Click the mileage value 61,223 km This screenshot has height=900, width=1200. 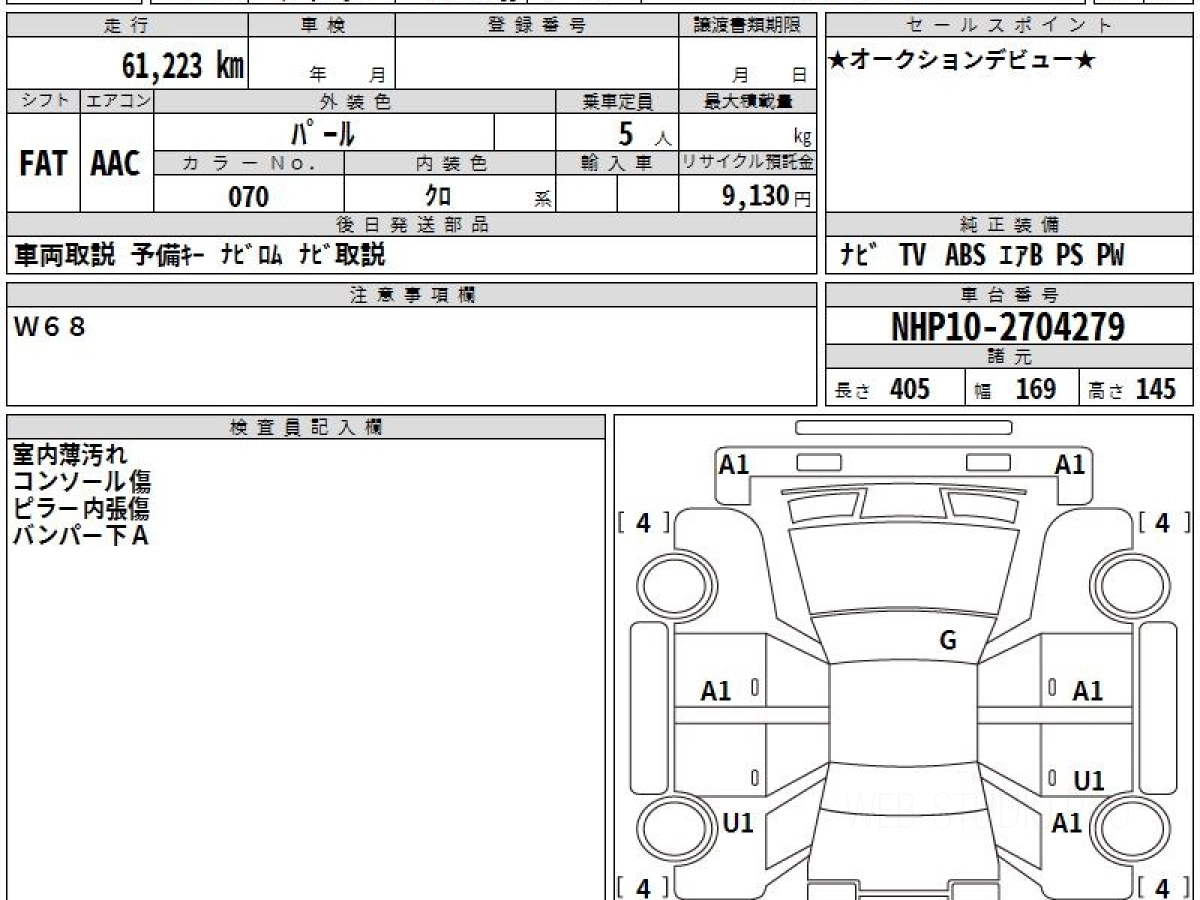[183, 66]
